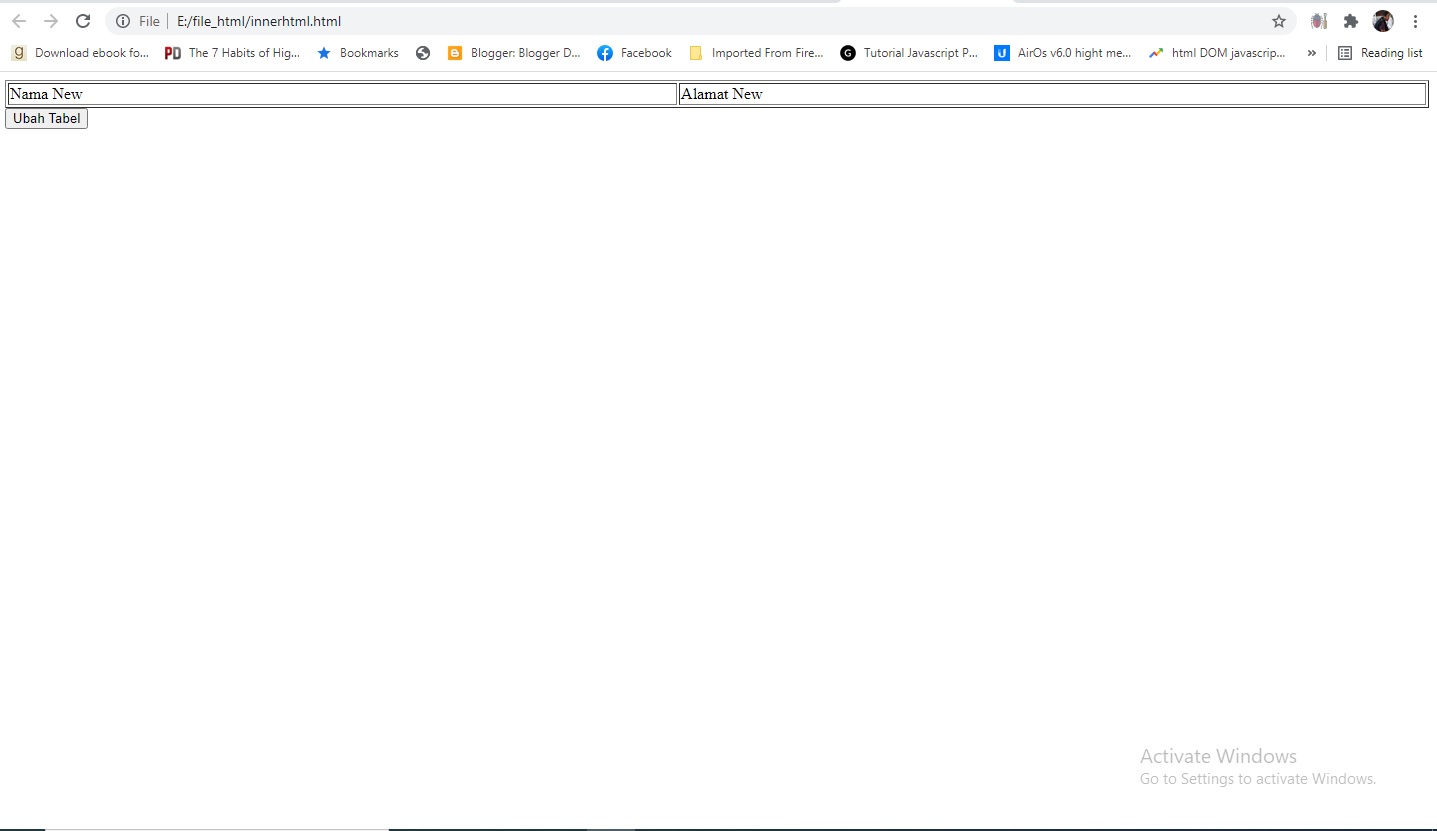The image size is (1437, 831).
Task: Open a browser extension from the toolbar
Action: pos(1350,20)
